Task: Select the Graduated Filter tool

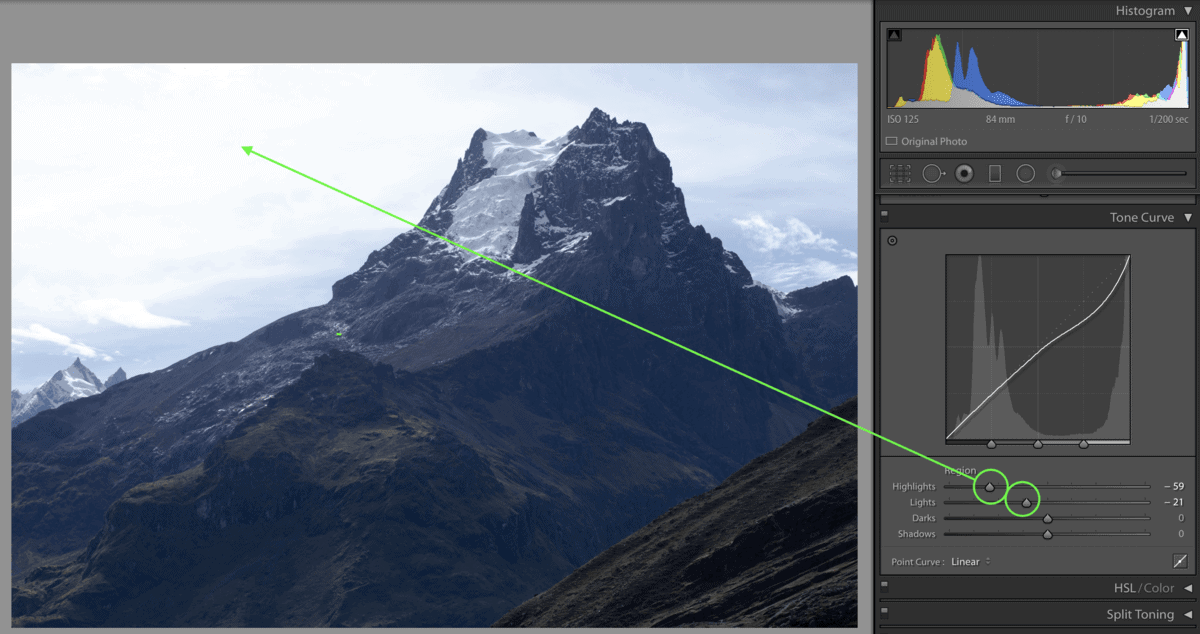Action: [995, 173]
